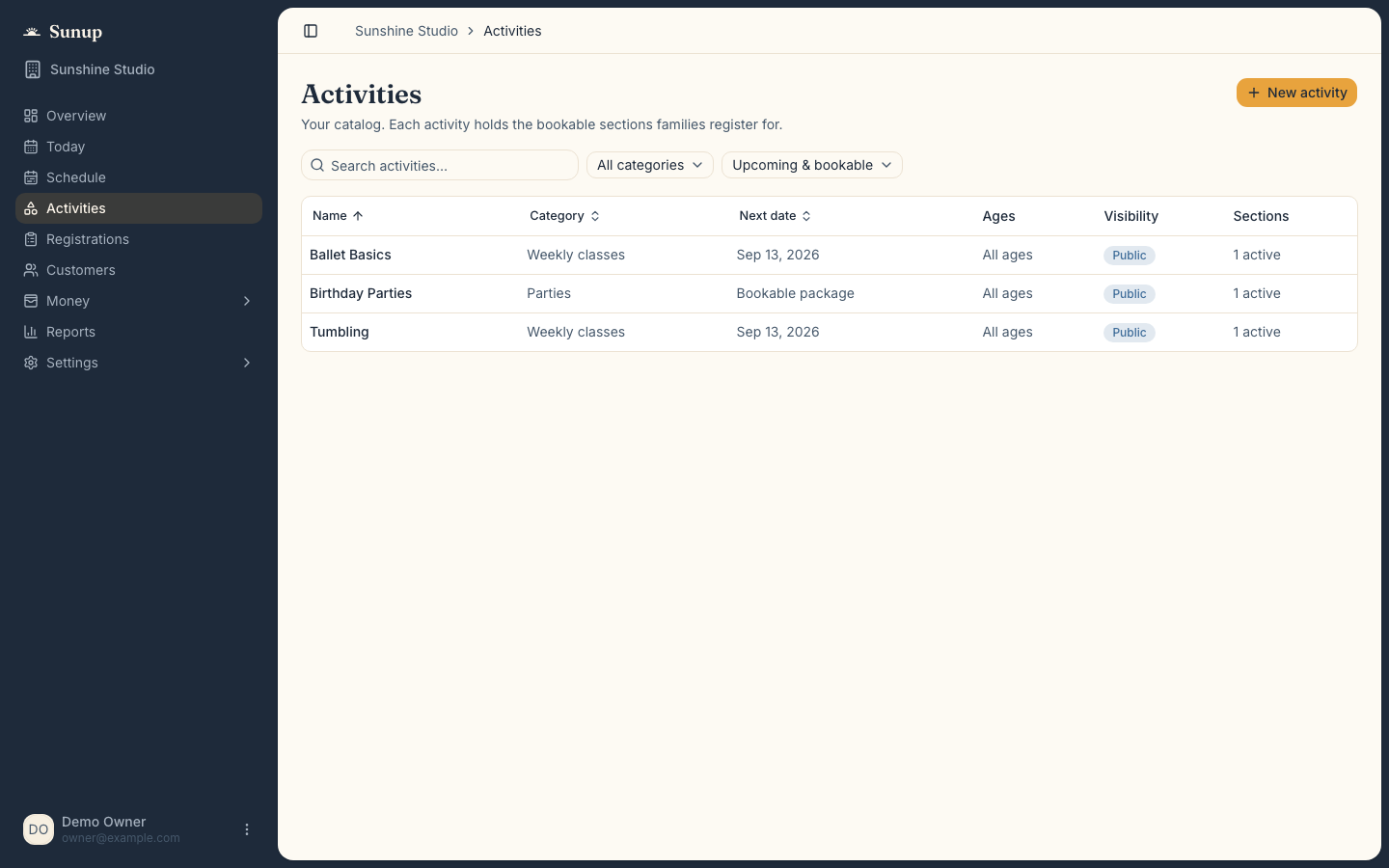Image resolution: width=1389 pixels, height=868 pixels.
Task: Click the Demo Owner account name
Action: point(104,822)
